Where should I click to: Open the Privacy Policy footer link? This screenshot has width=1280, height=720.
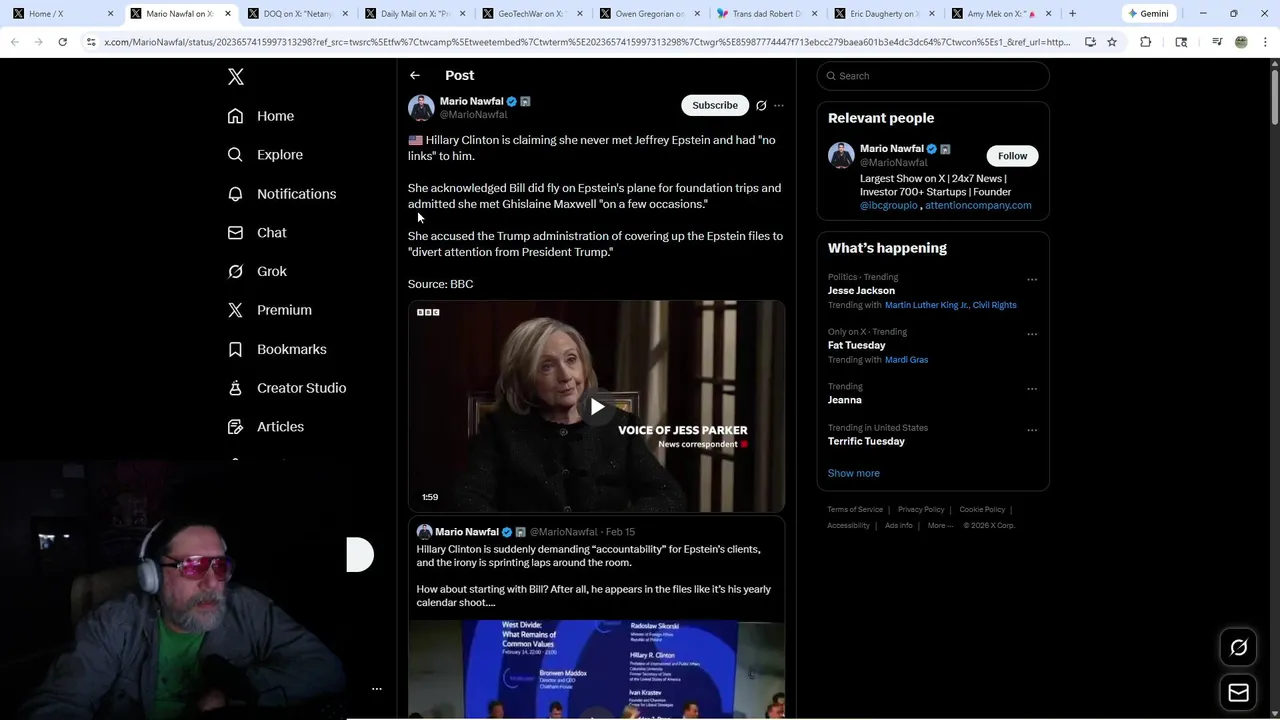[x=921, y=510]
